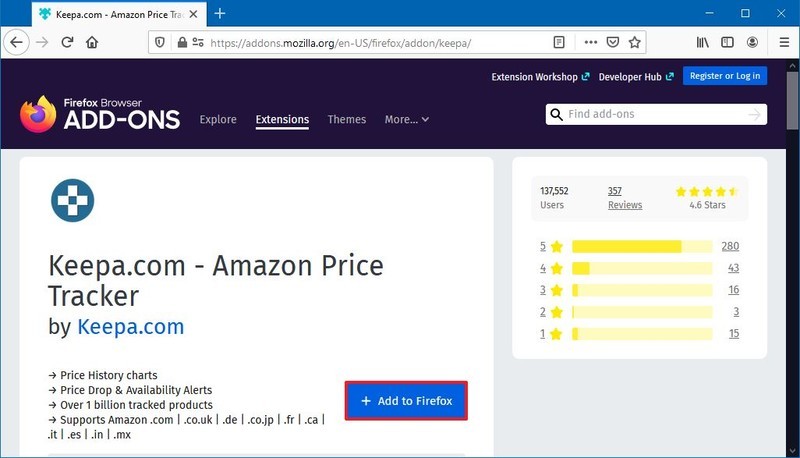Click the 1-star rating bar
800x458 pixels.
(x=642, y=334)
